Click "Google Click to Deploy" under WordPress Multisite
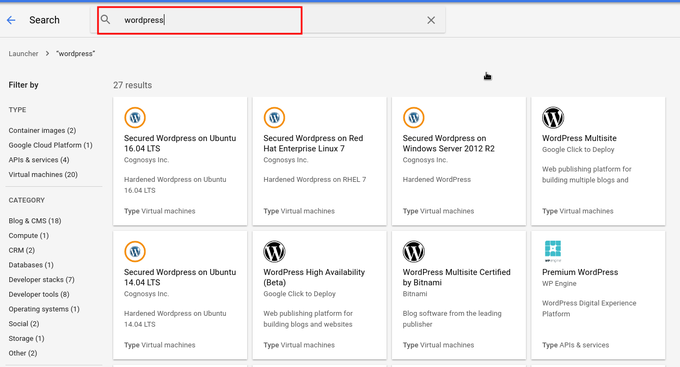 coord(578,150)
